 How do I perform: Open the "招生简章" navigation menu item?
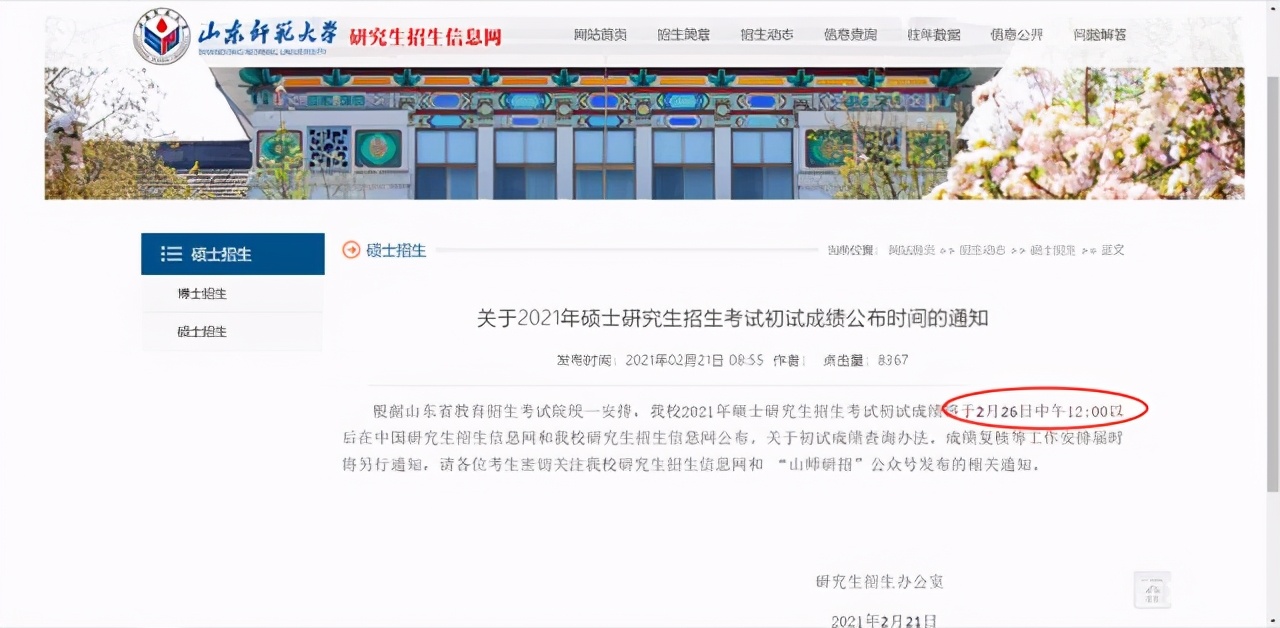click(x=684, y=33)
